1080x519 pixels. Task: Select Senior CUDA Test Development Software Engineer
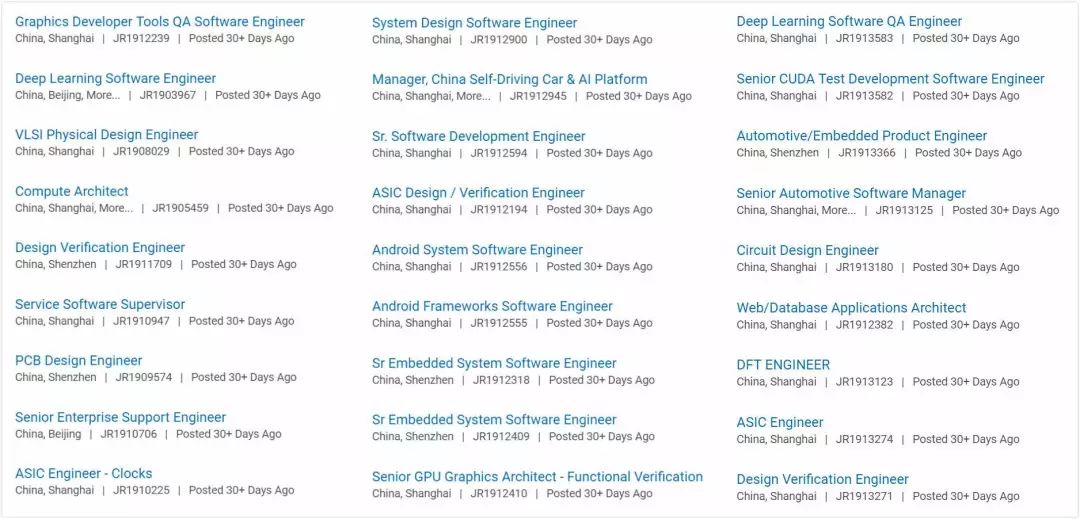point(890,78)
